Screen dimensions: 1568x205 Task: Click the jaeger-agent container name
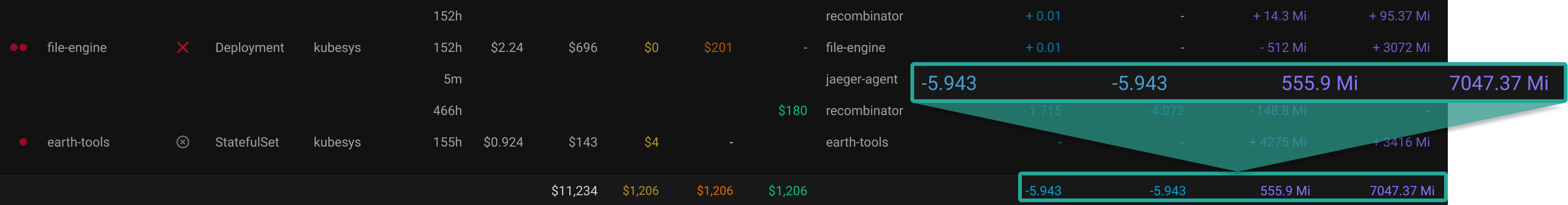861,79
